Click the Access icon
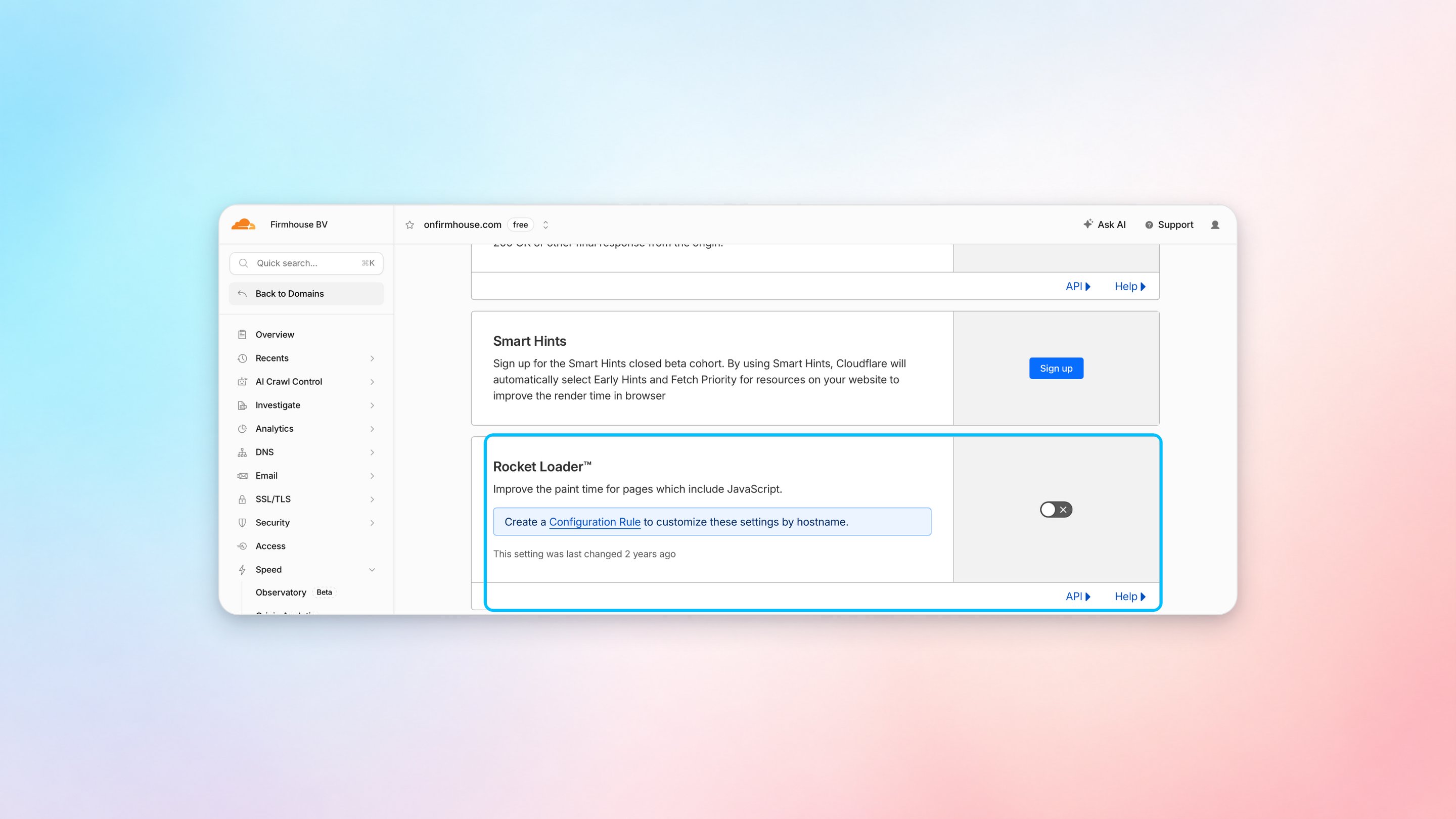This screenshot has width=1456, height=819. [x=243, y=546]
